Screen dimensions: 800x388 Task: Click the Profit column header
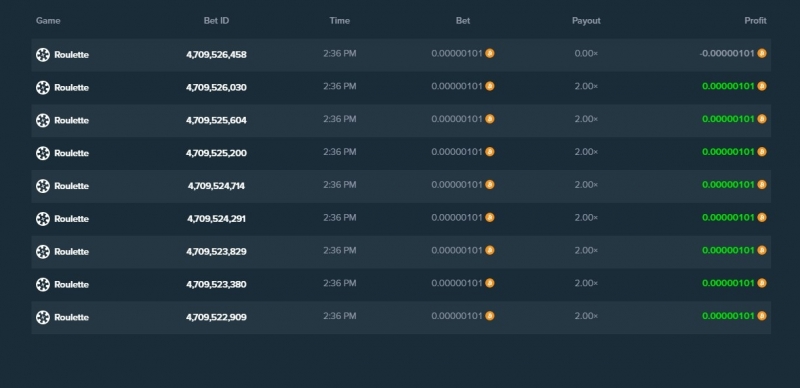(x=755, y=21)
